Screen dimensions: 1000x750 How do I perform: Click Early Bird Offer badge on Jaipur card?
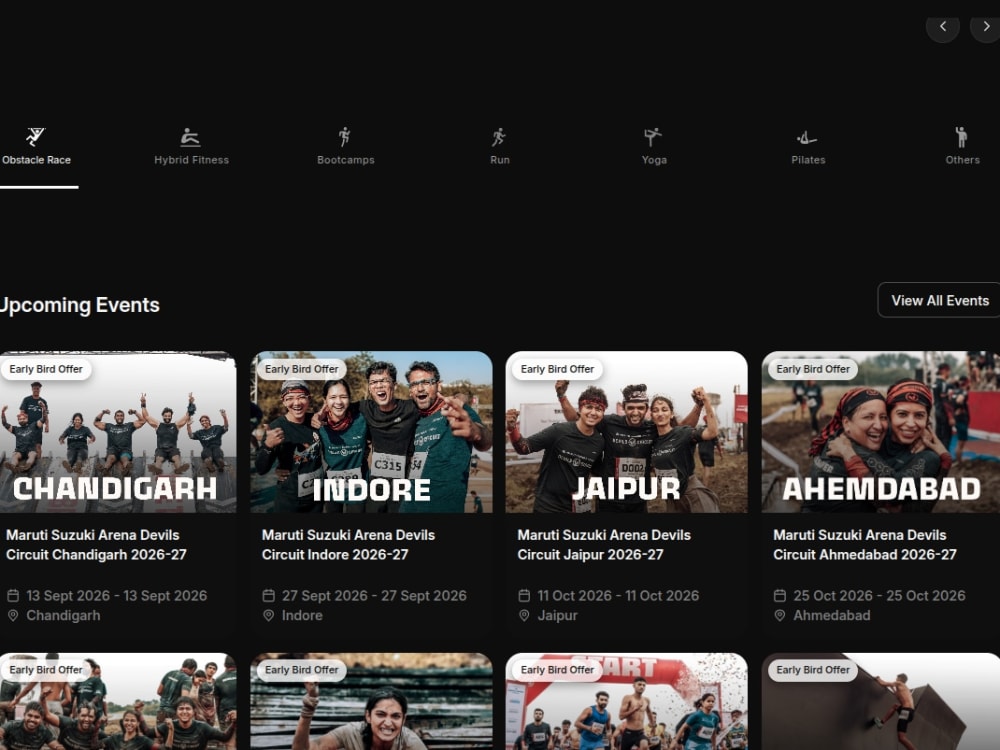[557, 369]
